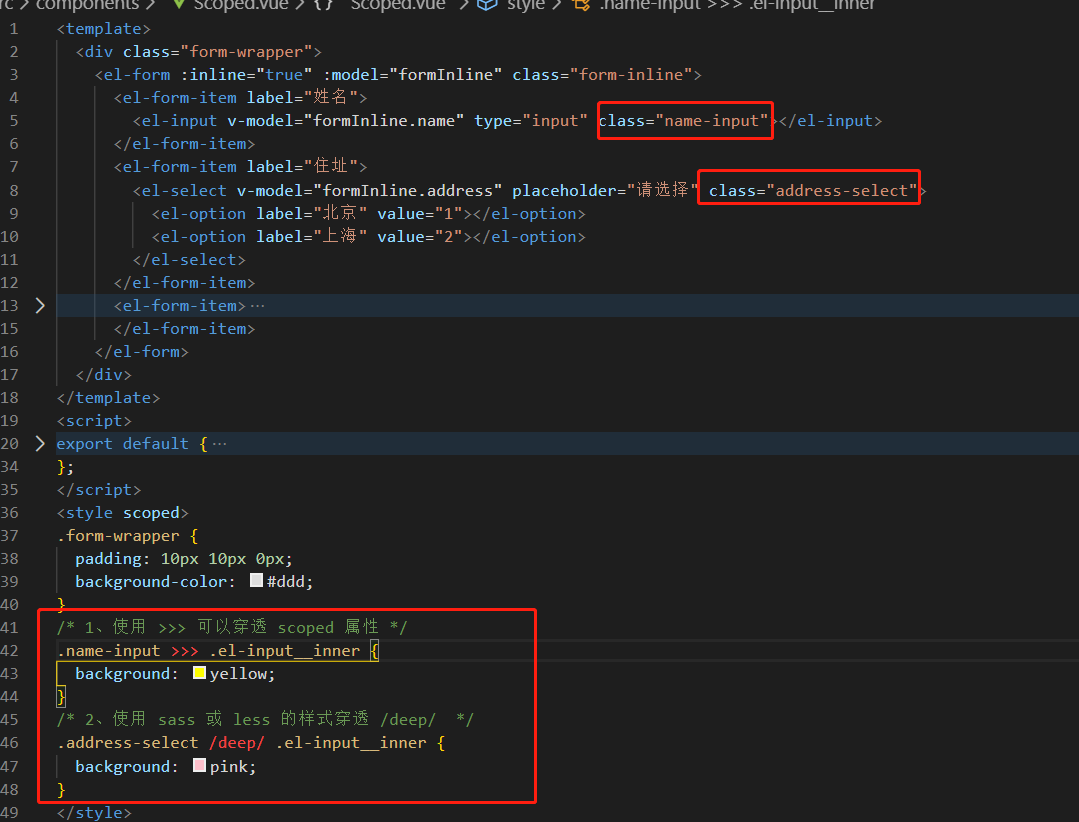Viewport: 1079px width, 822px height.
Task: Click the style cube icon in breadcrumb
Action: [487, 5]
